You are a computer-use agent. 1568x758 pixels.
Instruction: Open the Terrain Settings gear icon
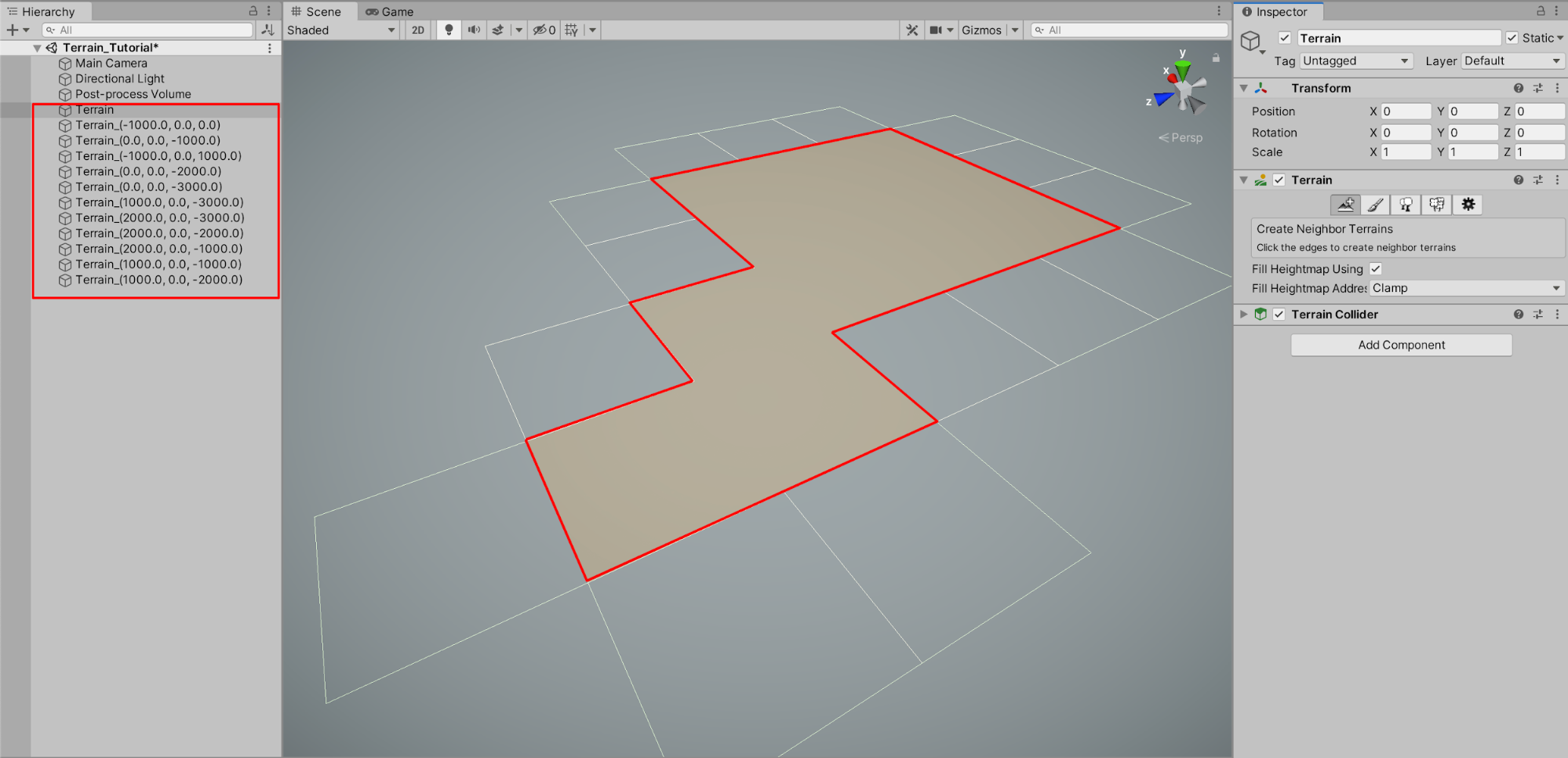coord(1467,205)
